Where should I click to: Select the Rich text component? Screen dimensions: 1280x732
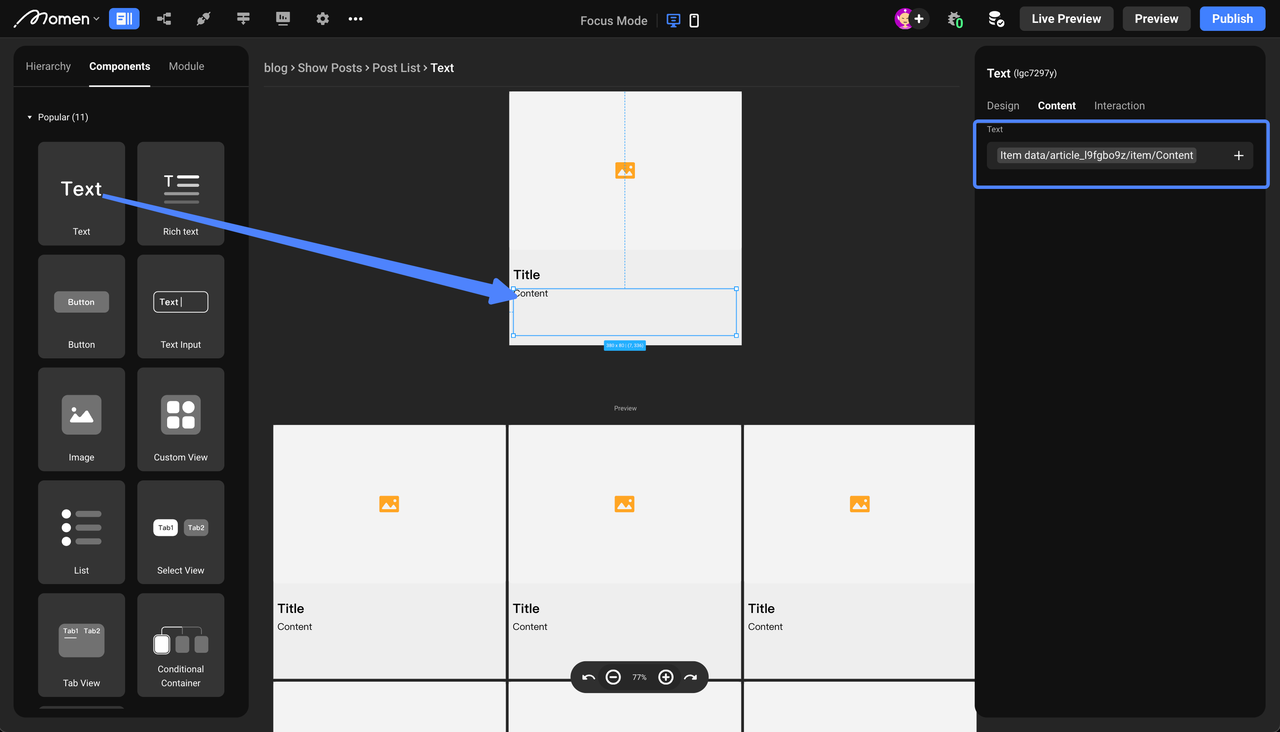(x=181, y=193)
